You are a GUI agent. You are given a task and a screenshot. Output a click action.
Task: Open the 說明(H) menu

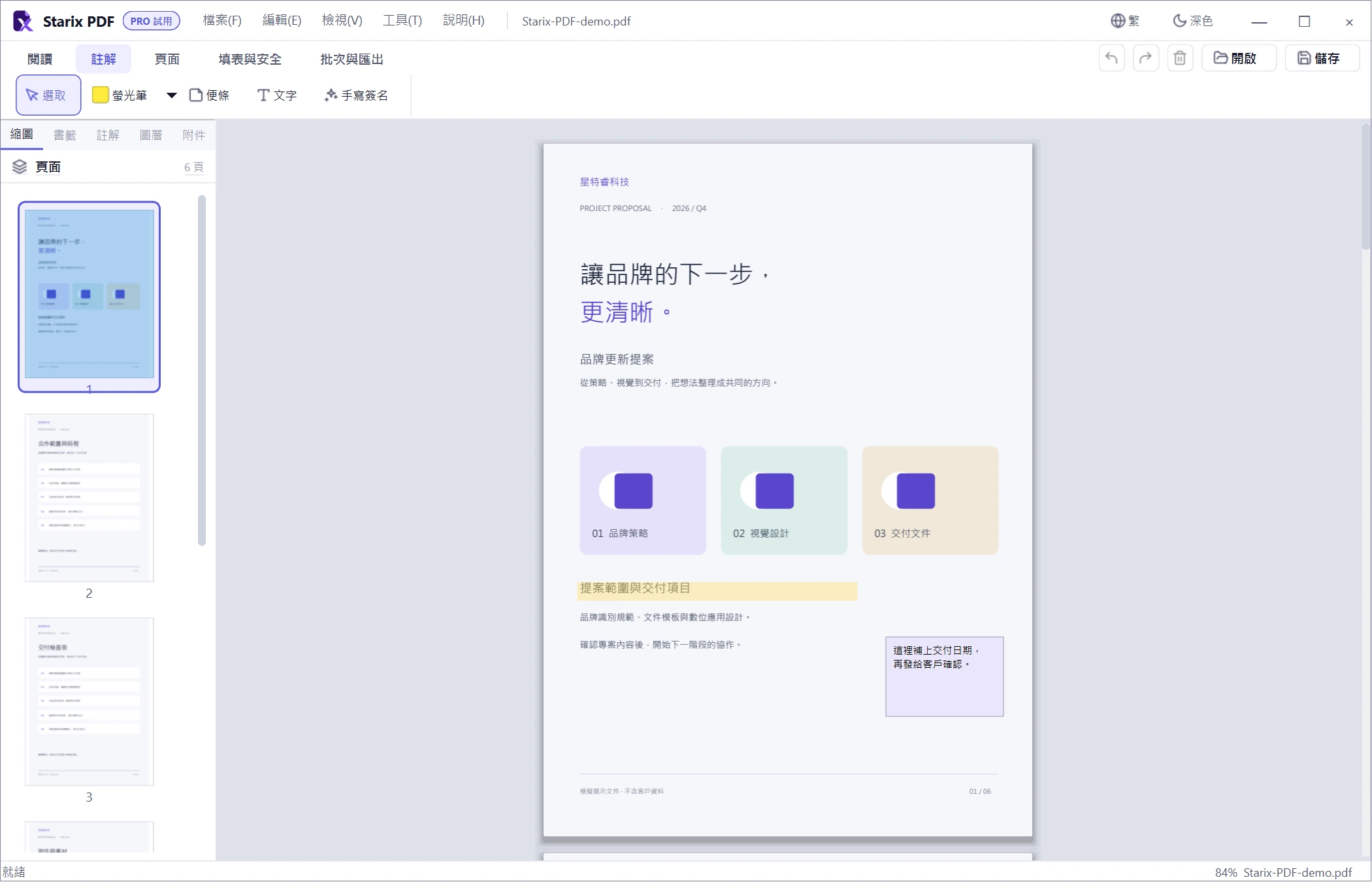tap(463, 21)
